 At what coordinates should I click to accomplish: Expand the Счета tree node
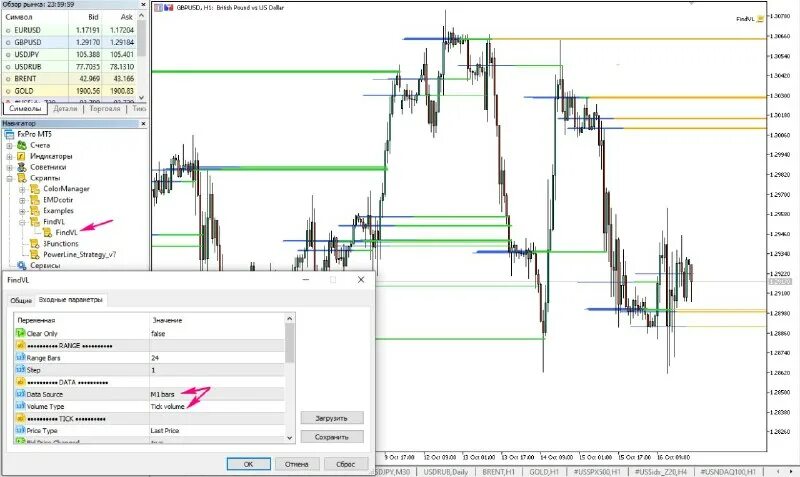pos(9,145)
